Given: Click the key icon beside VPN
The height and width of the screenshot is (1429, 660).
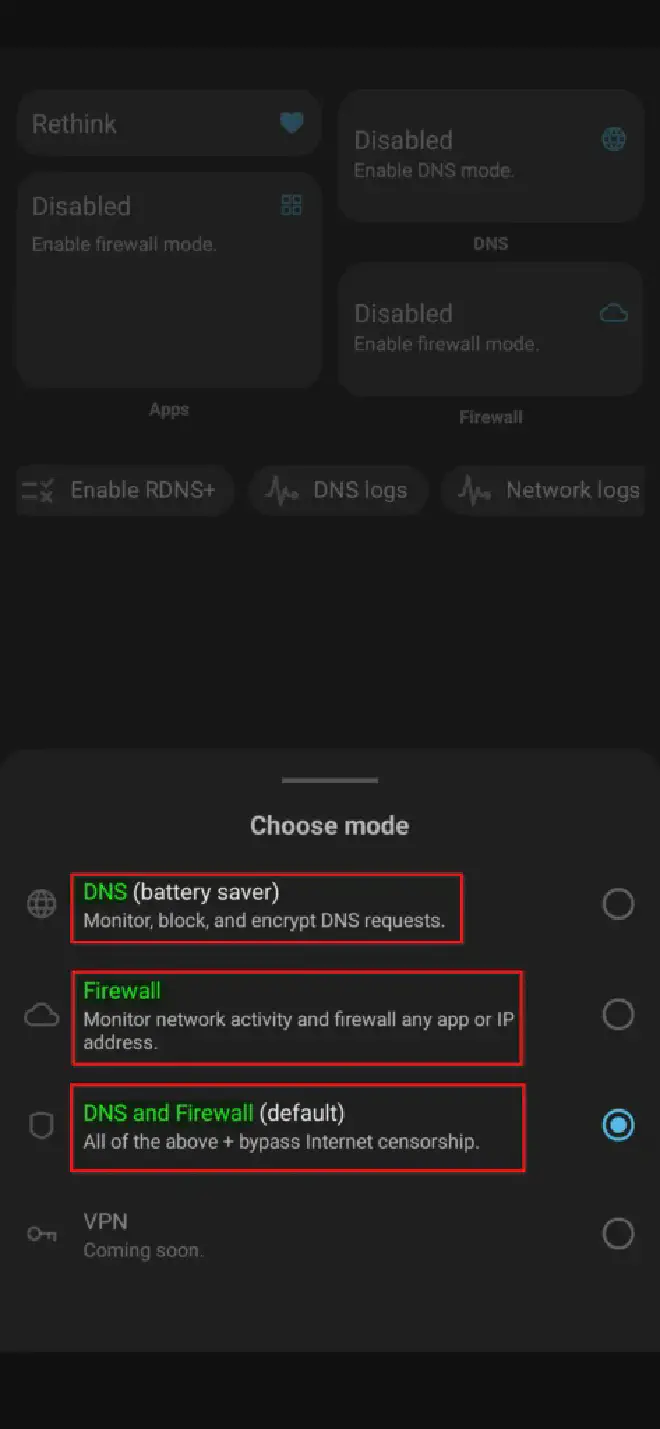Looking at the screenshot, I should point(41,1234).
